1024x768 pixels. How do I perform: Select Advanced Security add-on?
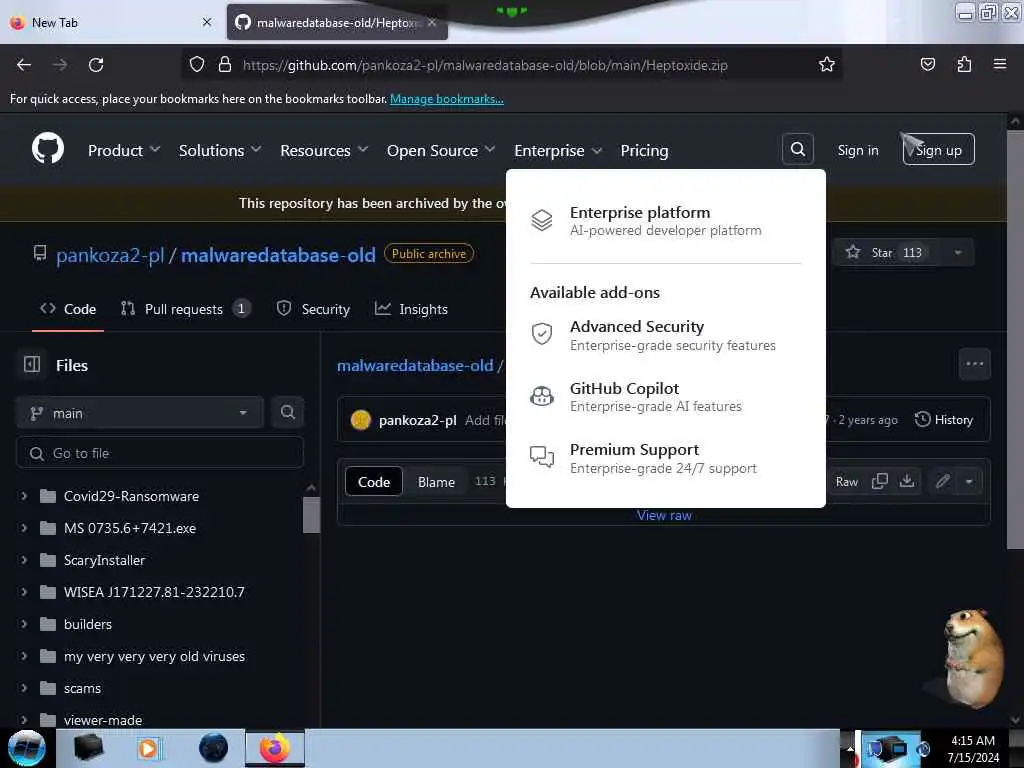click(x=665, y=335)
